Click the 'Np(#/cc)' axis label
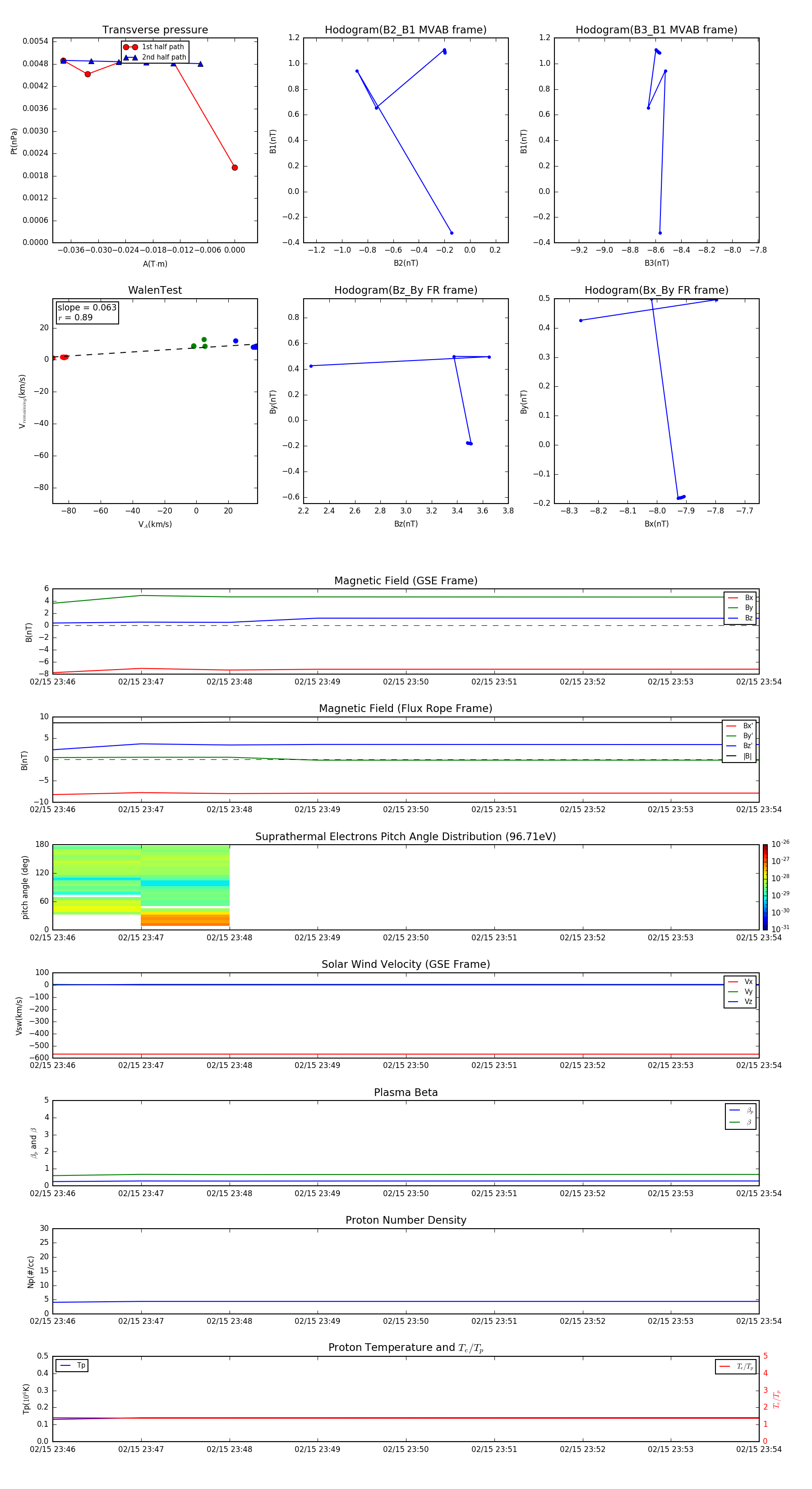Screen dimensions: 812x1489 point(31,1272)
